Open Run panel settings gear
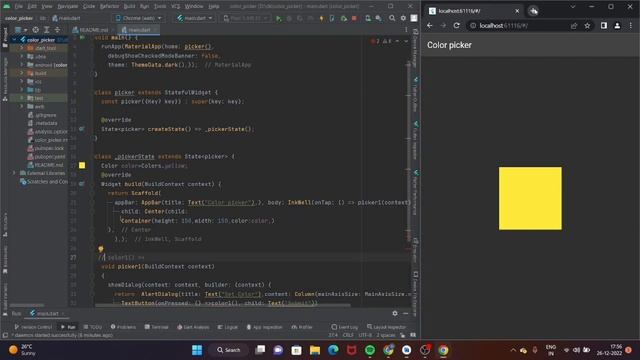The height and width of the screenshot is (360, 640). (x=395, y=313)
